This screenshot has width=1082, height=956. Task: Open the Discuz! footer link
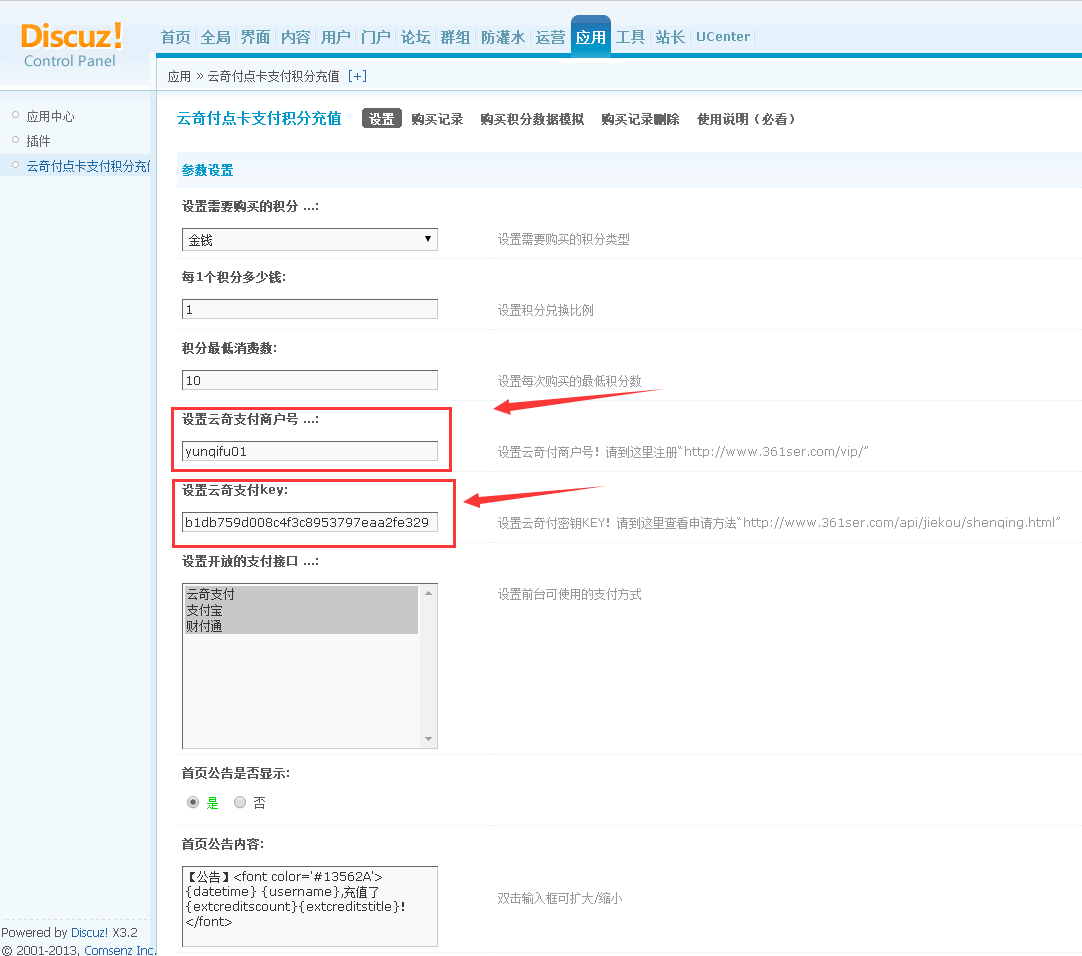(x=89, y=933)
